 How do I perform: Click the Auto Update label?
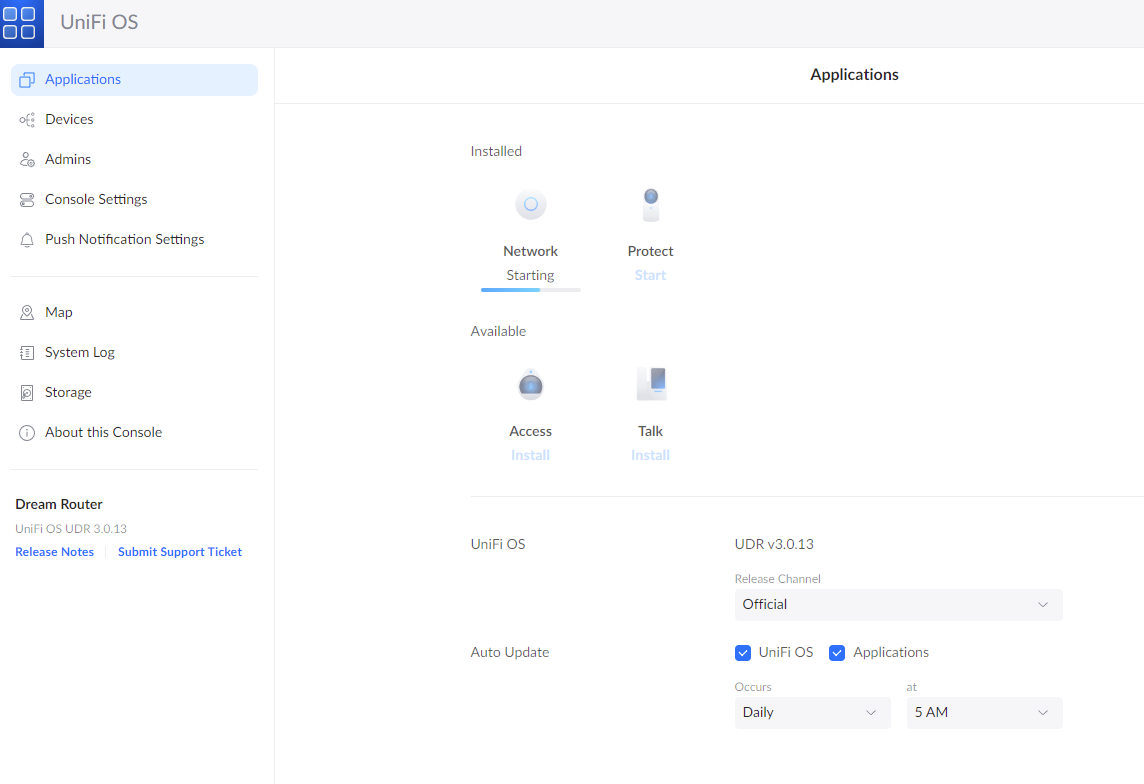(510, 653)
